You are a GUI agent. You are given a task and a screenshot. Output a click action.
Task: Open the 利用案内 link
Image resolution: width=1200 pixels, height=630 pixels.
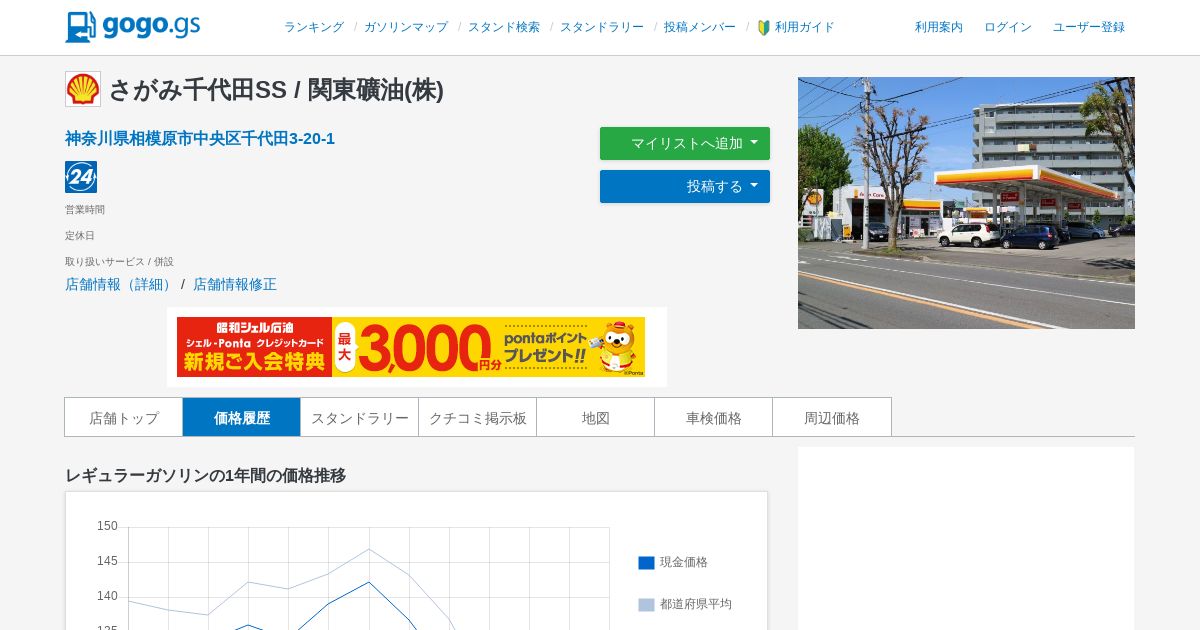[939, 27]
